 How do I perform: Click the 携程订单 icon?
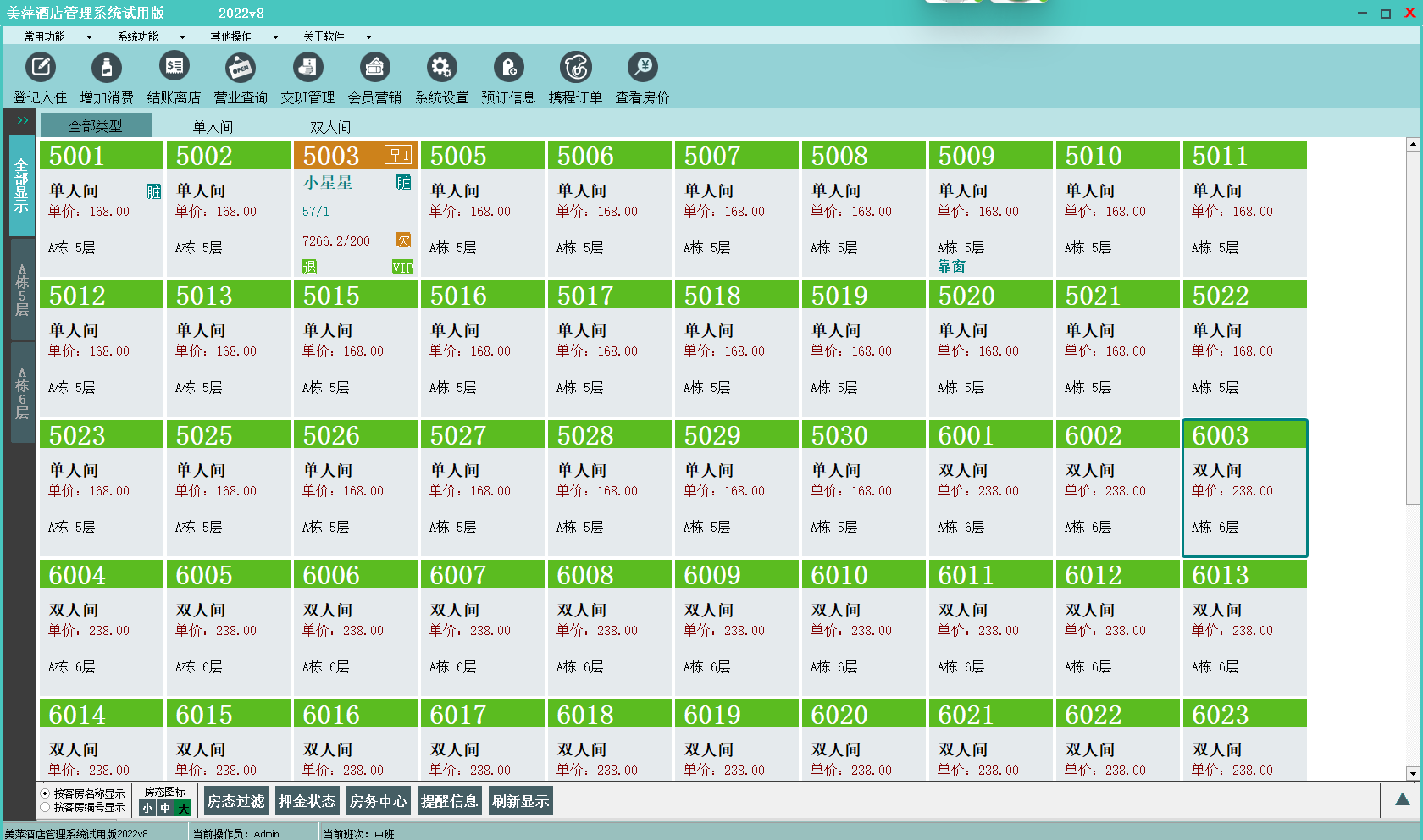[x=575, y=68]
